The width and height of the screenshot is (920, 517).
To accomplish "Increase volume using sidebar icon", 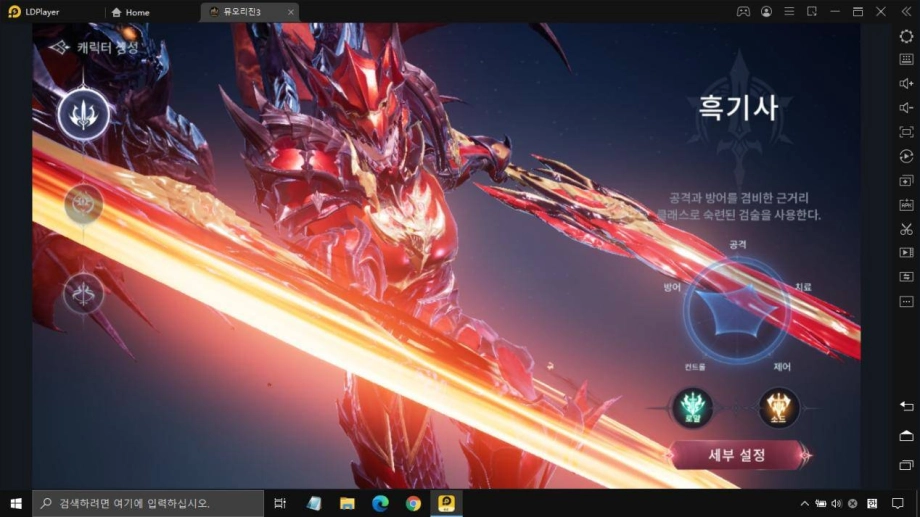I will tap(907, 83).
